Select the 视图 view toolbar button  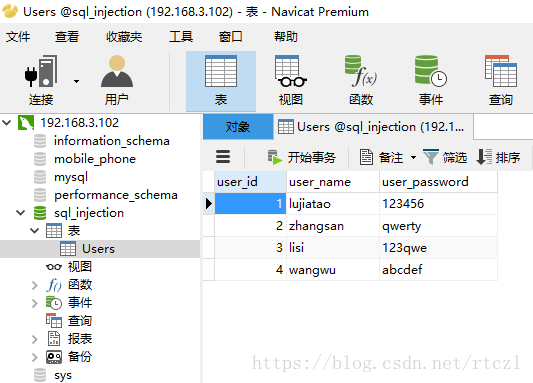pyautogui.click(x=291, y=81)
